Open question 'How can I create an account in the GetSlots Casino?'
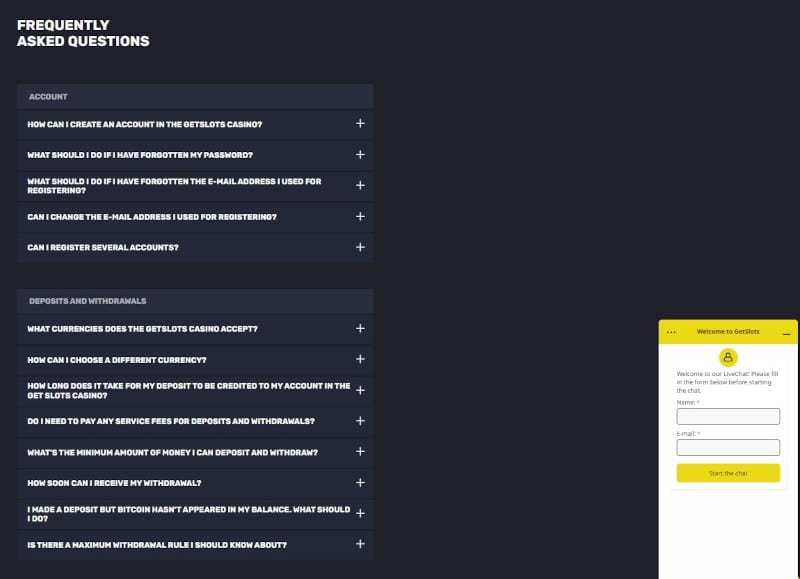This screenshot has width=800, height=579. pos(195,124)
